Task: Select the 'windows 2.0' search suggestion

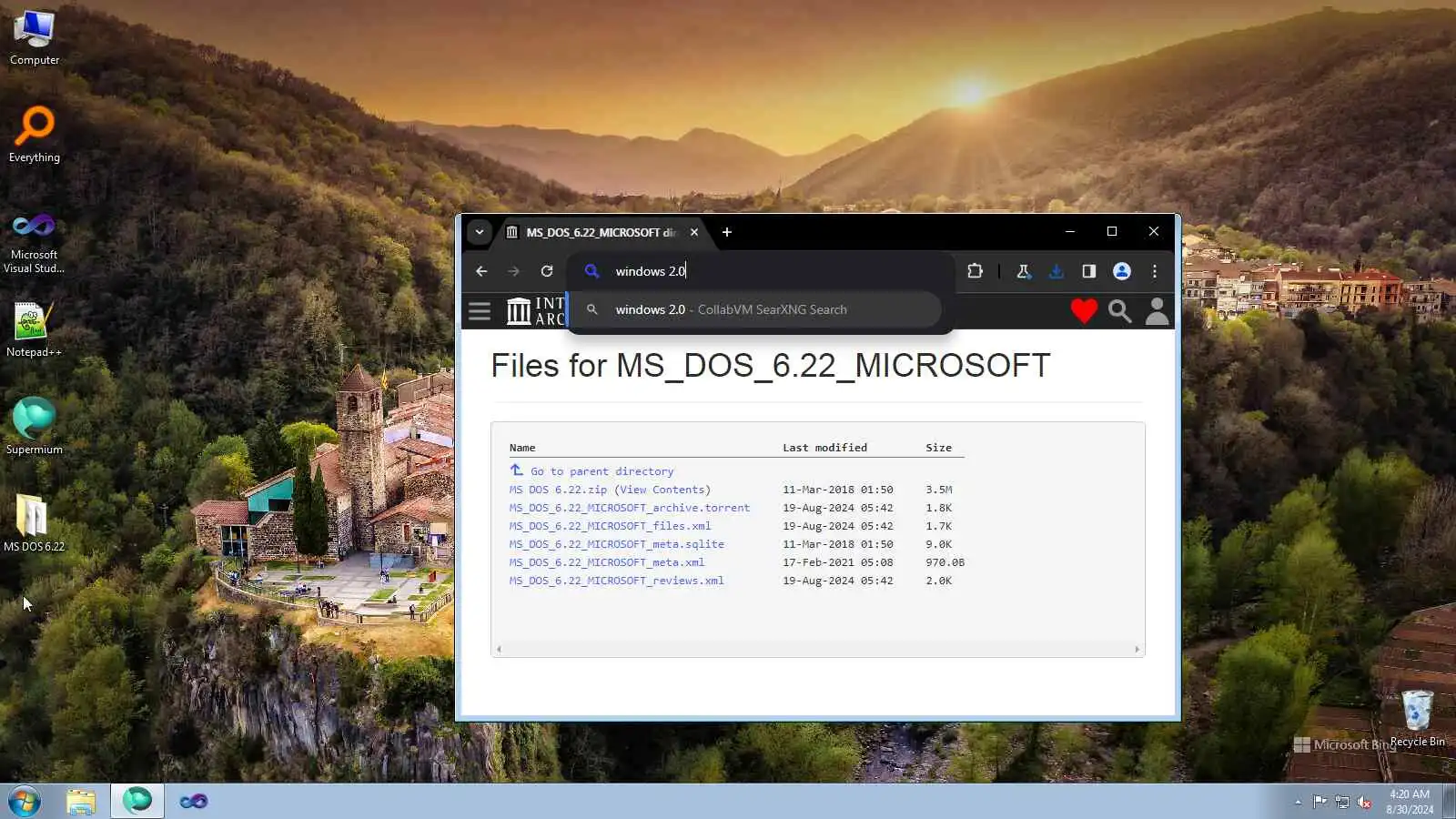Action: coord(755,309)
